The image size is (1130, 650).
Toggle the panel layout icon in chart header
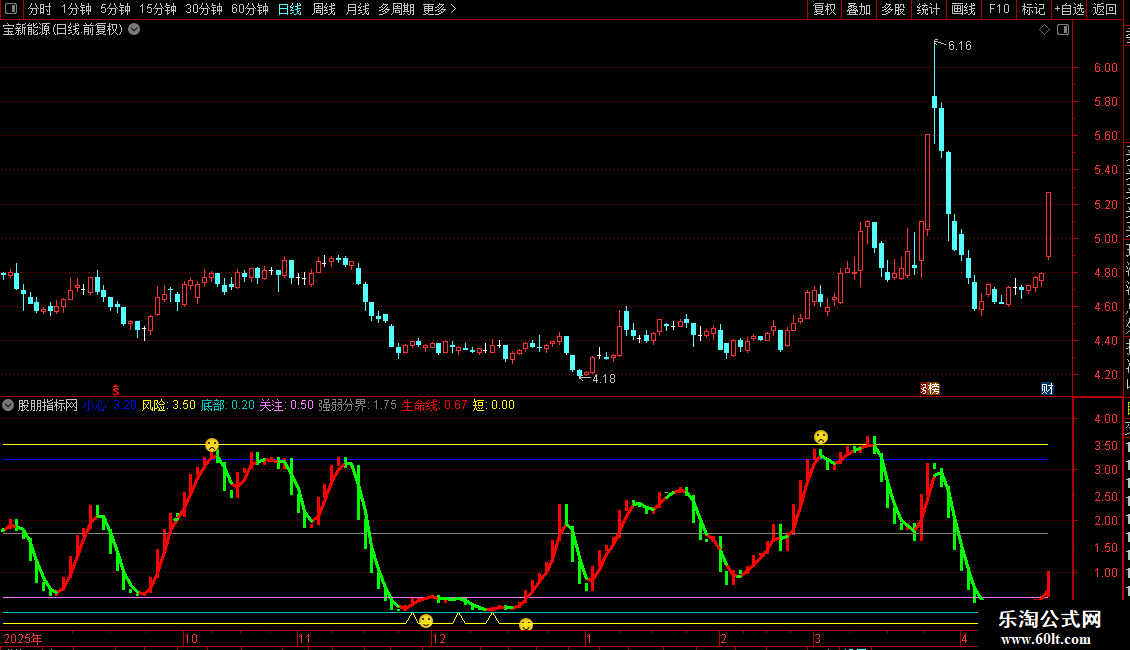(1063, 30)
